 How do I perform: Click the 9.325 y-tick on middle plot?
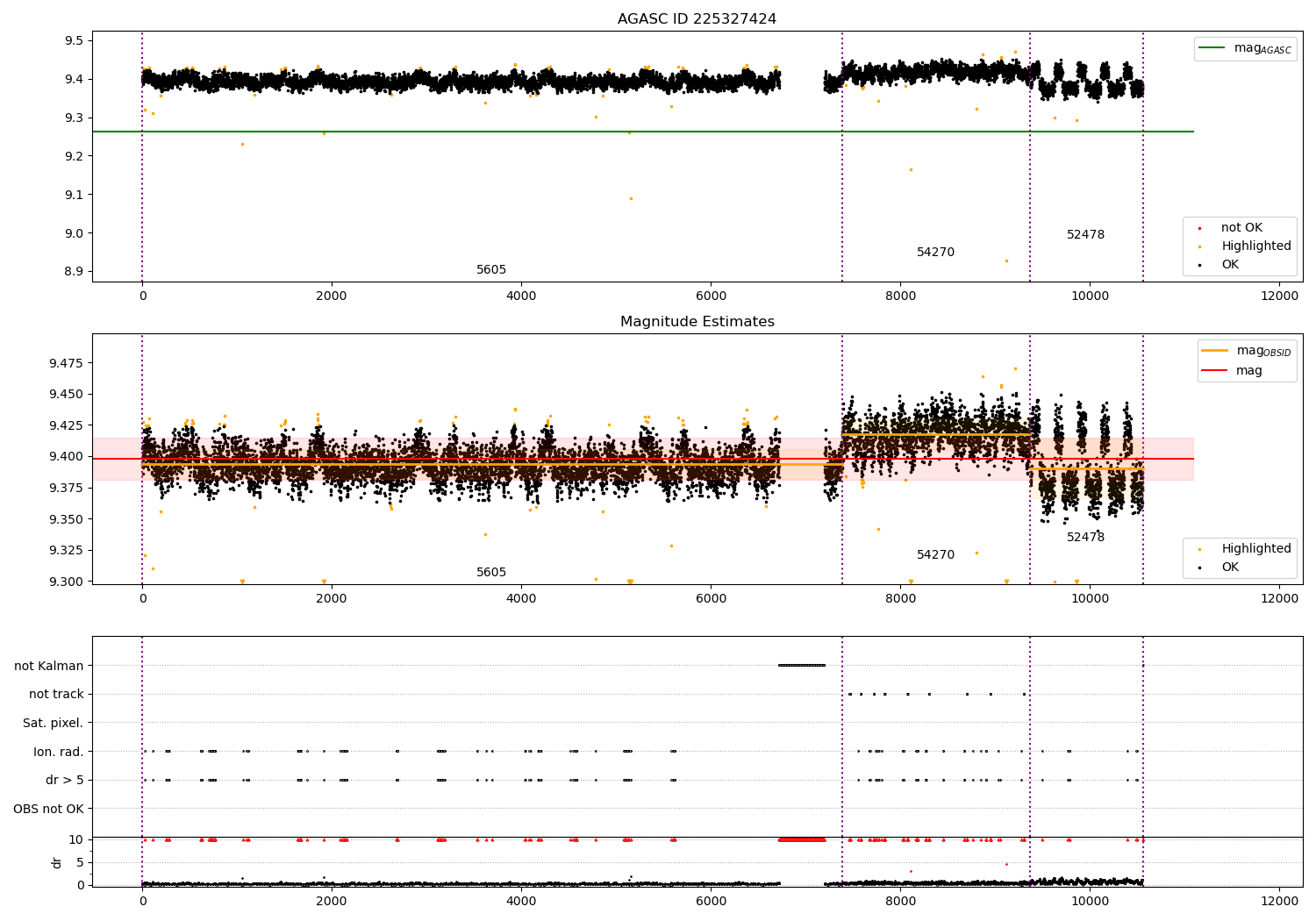(x=66, y=550)
